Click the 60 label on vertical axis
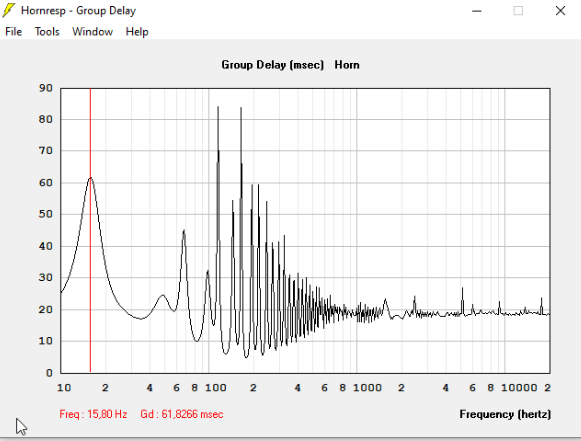This screenshot has width=581, height=441. tap(46, 183)
